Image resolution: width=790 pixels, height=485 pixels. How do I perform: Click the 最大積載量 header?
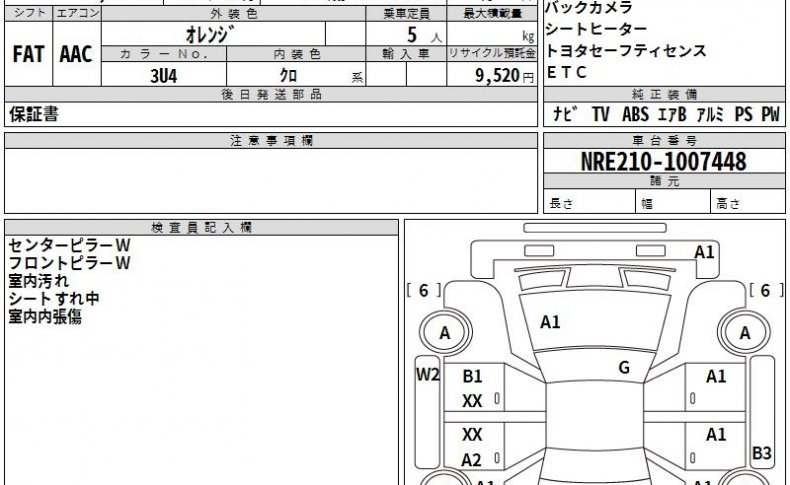coord(492,14)
